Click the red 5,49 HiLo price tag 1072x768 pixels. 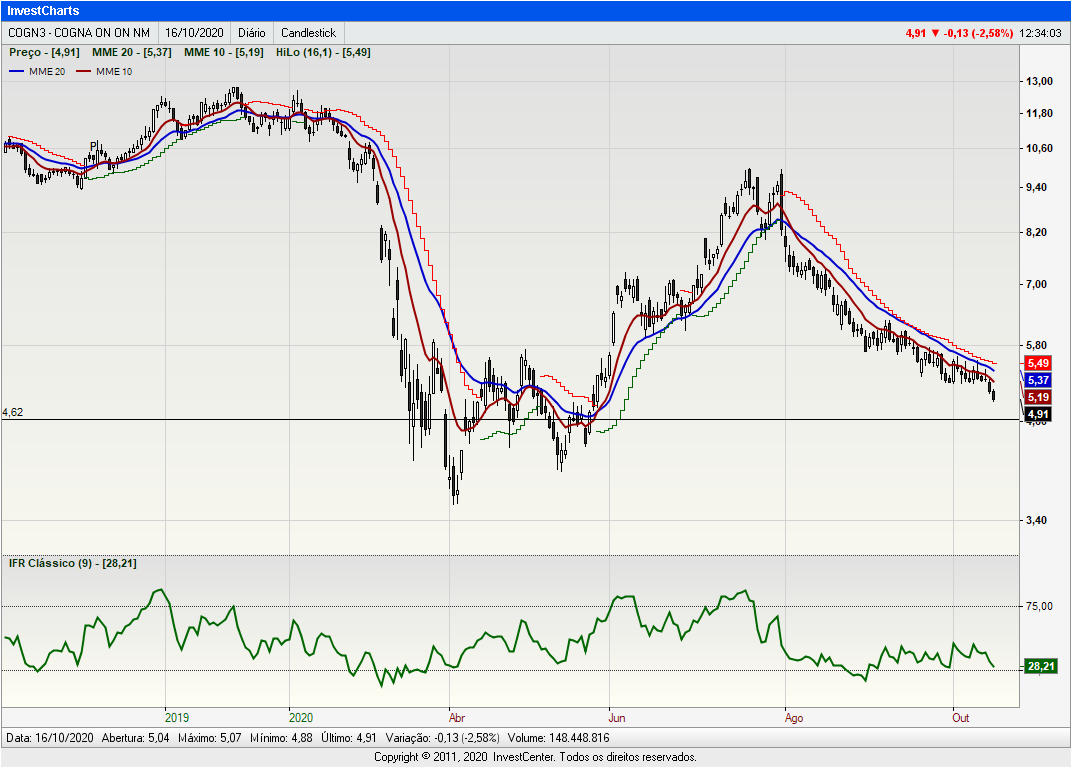[1037, 362]
